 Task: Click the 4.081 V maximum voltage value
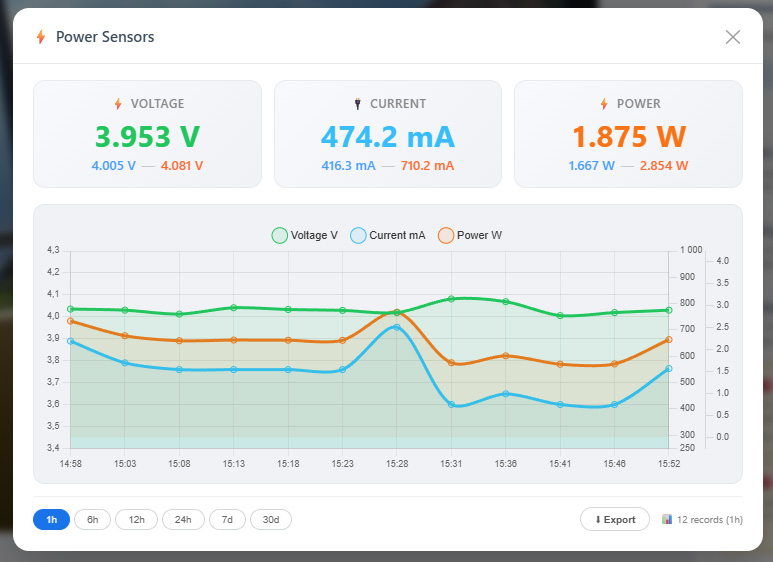point(182,166)
